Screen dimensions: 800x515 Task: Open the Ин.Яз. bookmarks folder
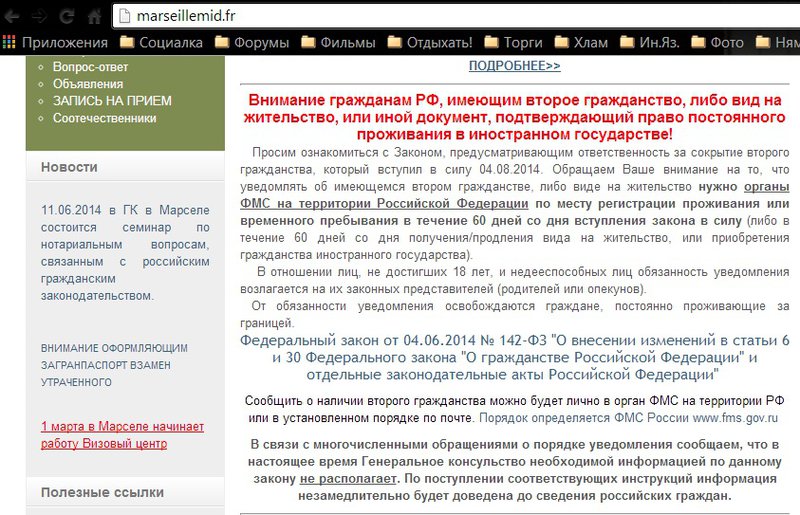[x=655, y=43]
